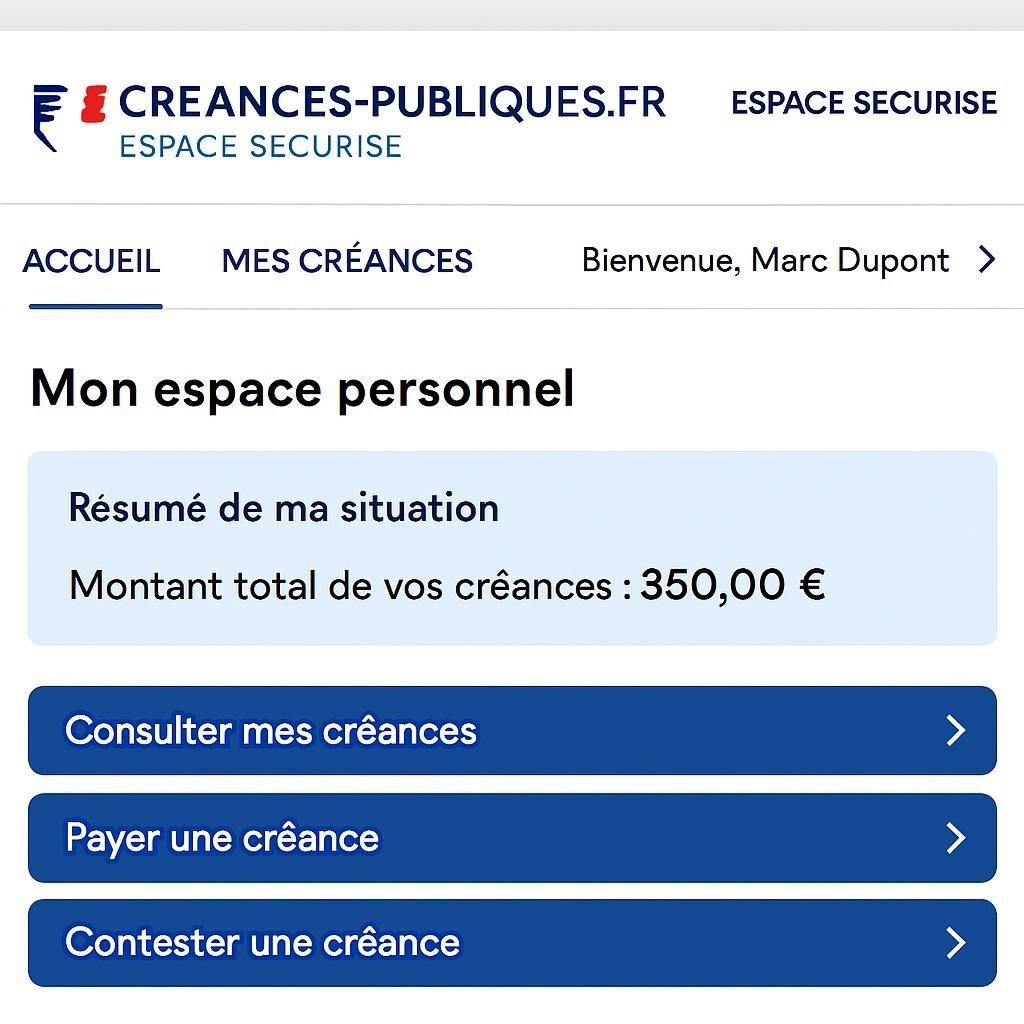This screenshot has width=1024, height=1024.
Task: Click the Mon espace personnel heading
Action: pos(303,389)
